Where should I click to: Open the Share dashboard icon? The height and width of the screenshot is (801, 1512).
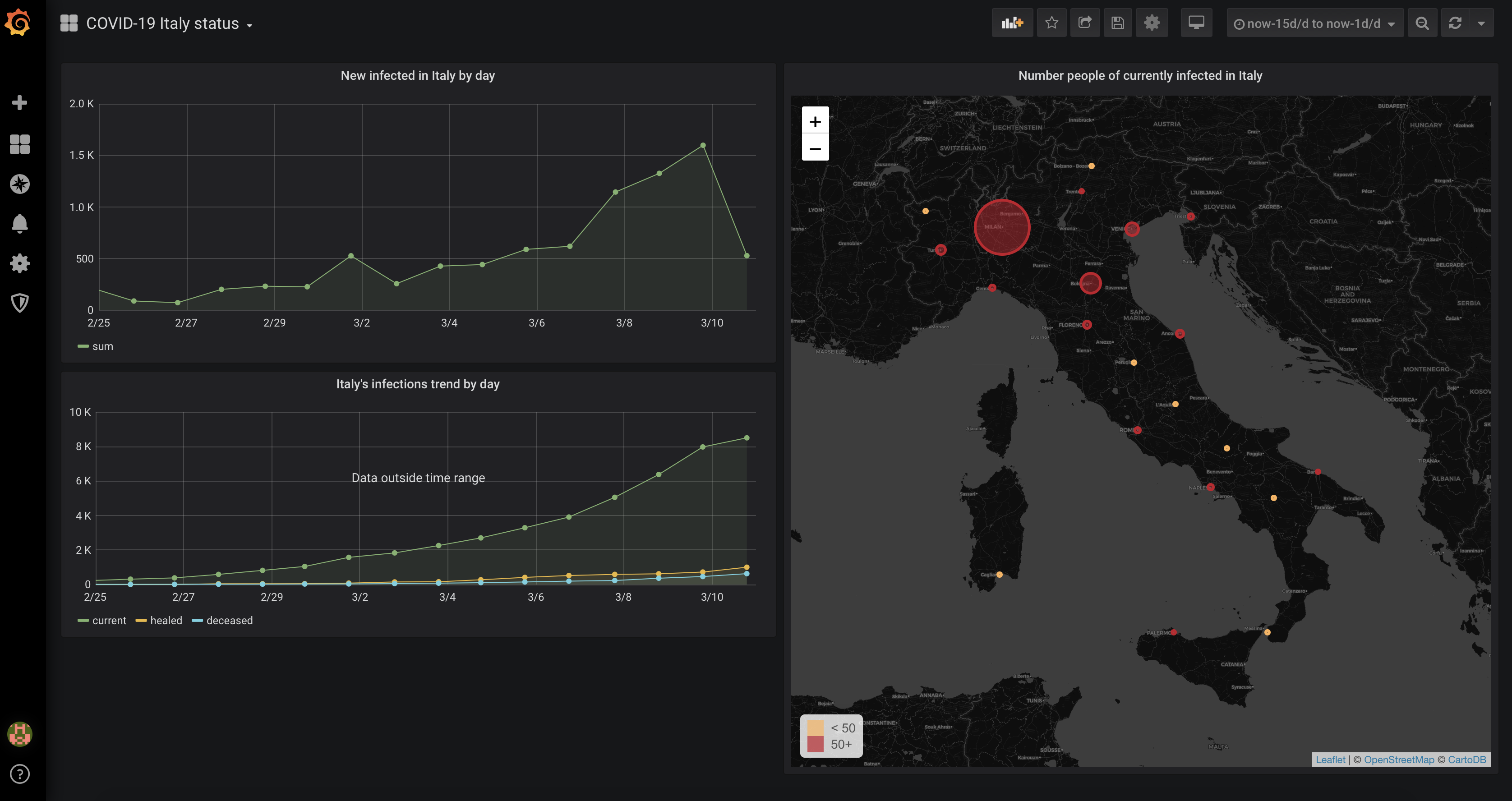tap(1085, 23)
